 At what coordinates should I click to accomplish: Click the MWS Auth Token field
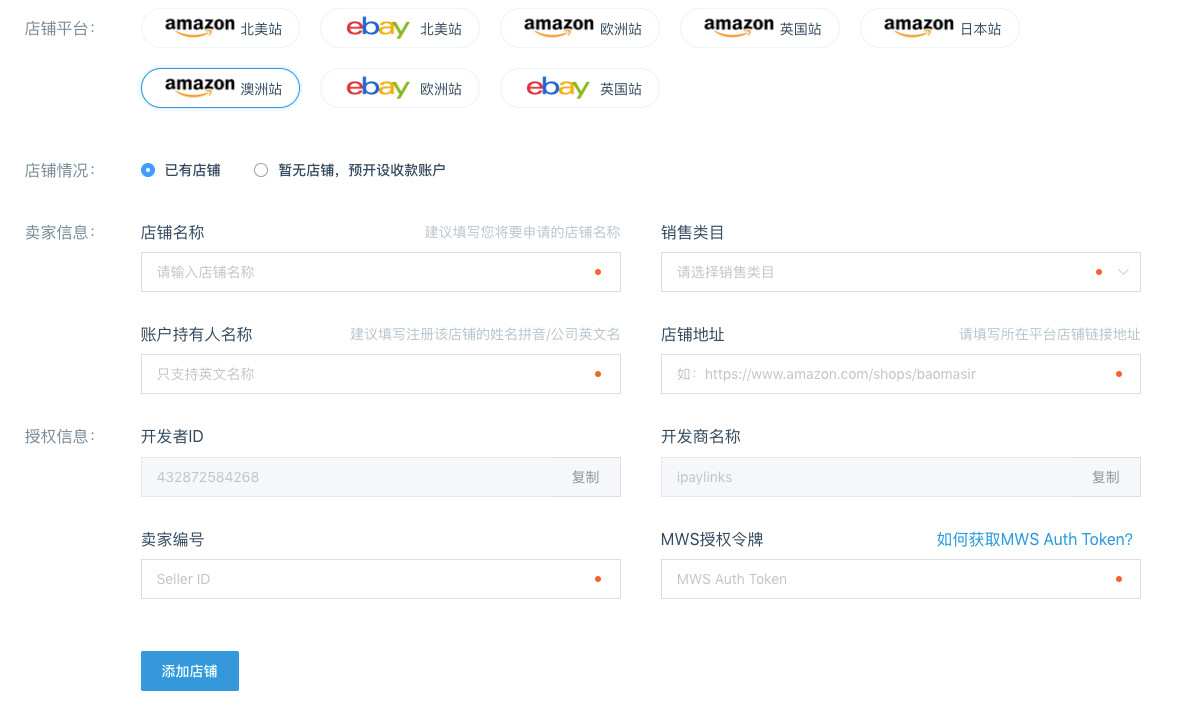tap(900, 579)
